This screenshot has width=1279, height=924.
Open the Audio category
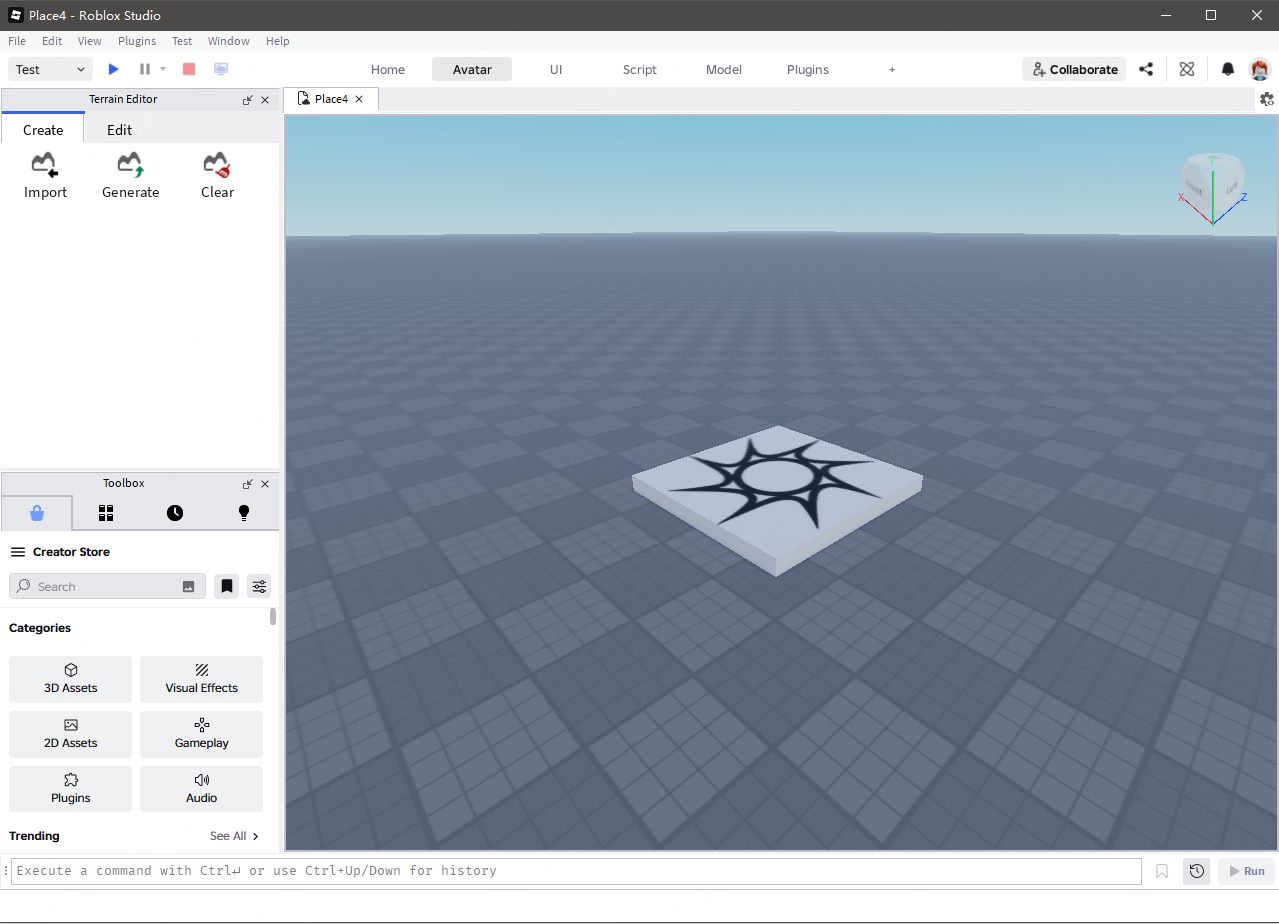click(x=202, y=789)
